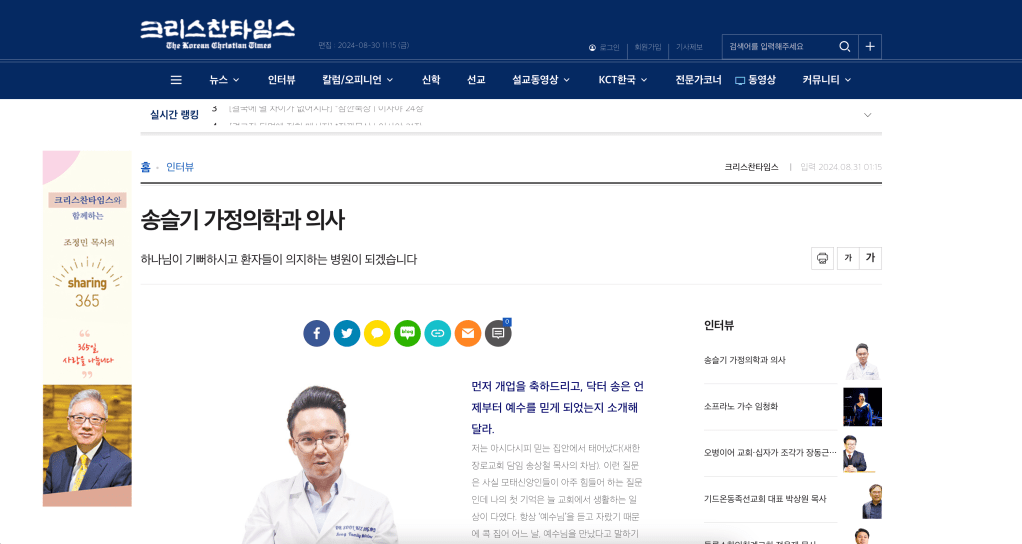This screenshot has width=1022, height=544.
Task: Click the 로그인 link
Action: tap(604, 48)
